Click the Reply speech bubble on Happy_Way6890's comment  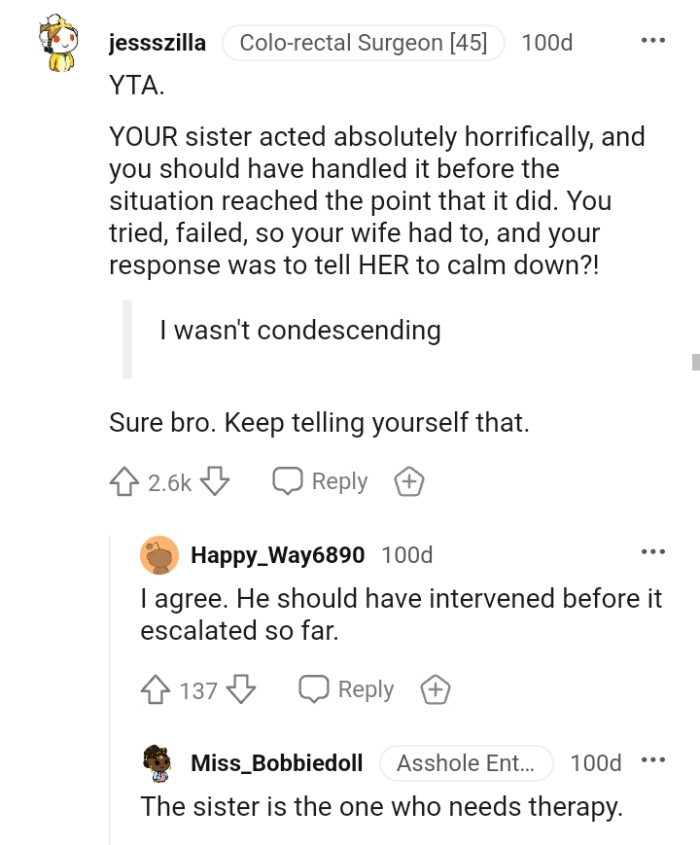pos(315,689)
